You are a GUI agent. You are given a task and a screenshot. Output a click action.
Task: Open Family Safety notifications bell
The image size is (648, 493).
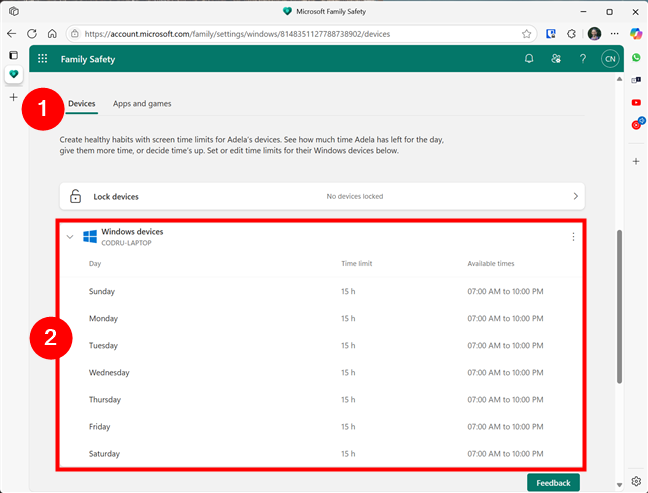point(529,59)
